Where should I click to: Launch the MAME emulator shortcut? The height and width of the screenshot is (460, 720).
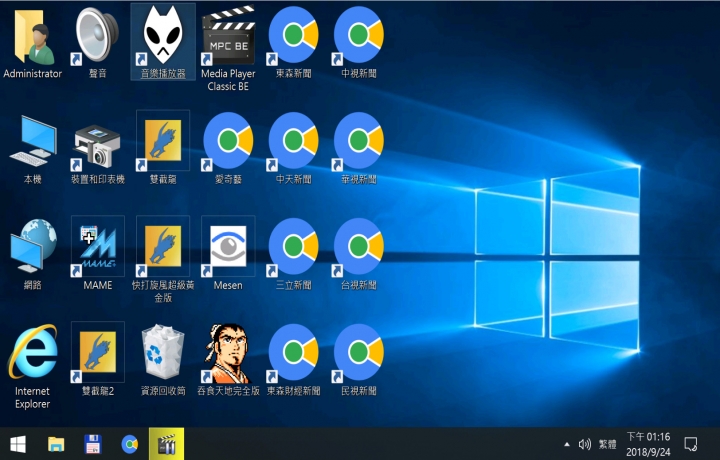(97, 247)
